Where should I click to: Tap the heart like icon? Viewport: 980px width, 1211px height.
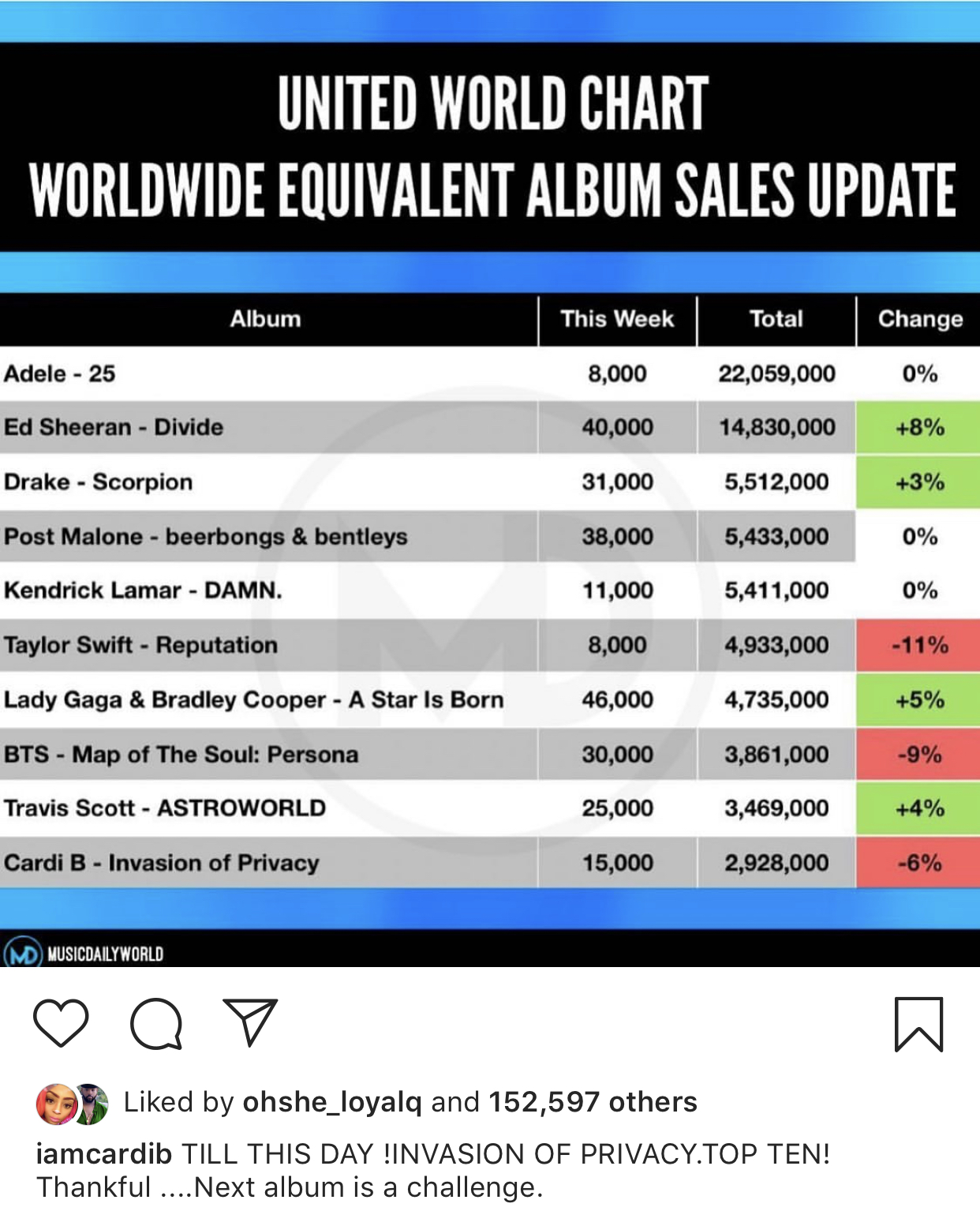point(61,1023)
